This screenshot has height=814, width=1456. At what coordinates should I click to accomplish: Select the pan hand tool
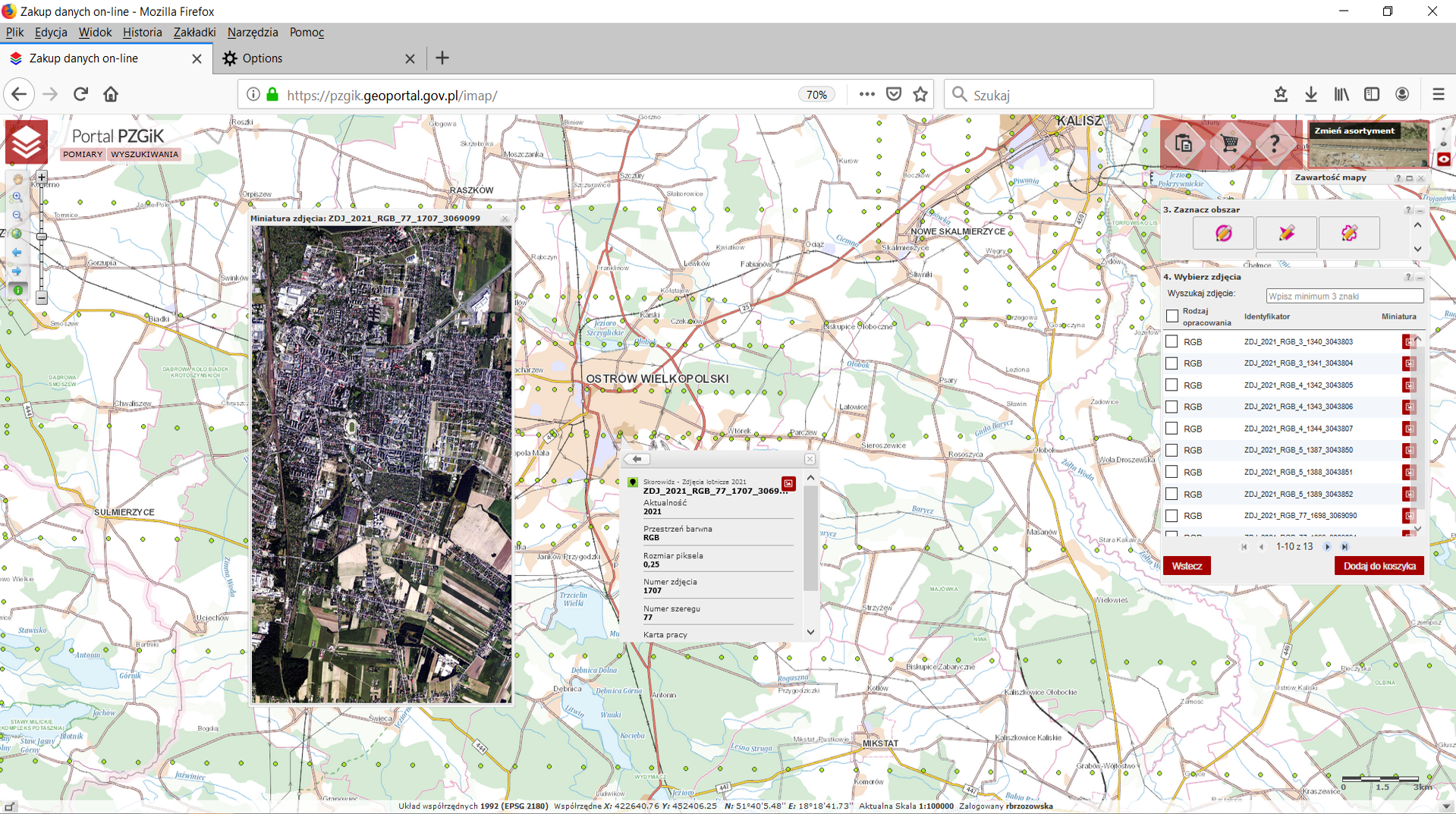[17, 179]
